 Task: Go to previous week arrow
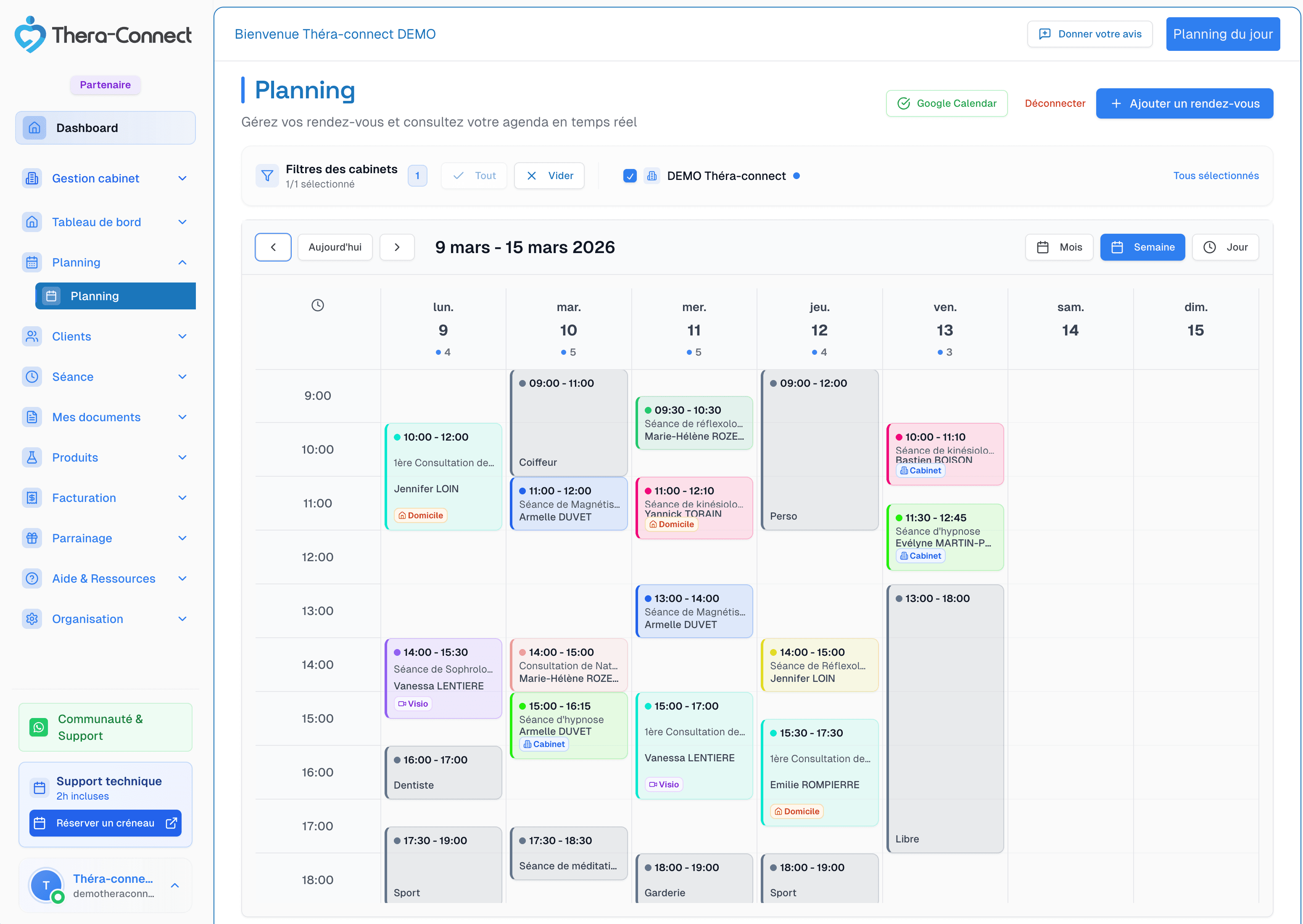tap(273, 247)
